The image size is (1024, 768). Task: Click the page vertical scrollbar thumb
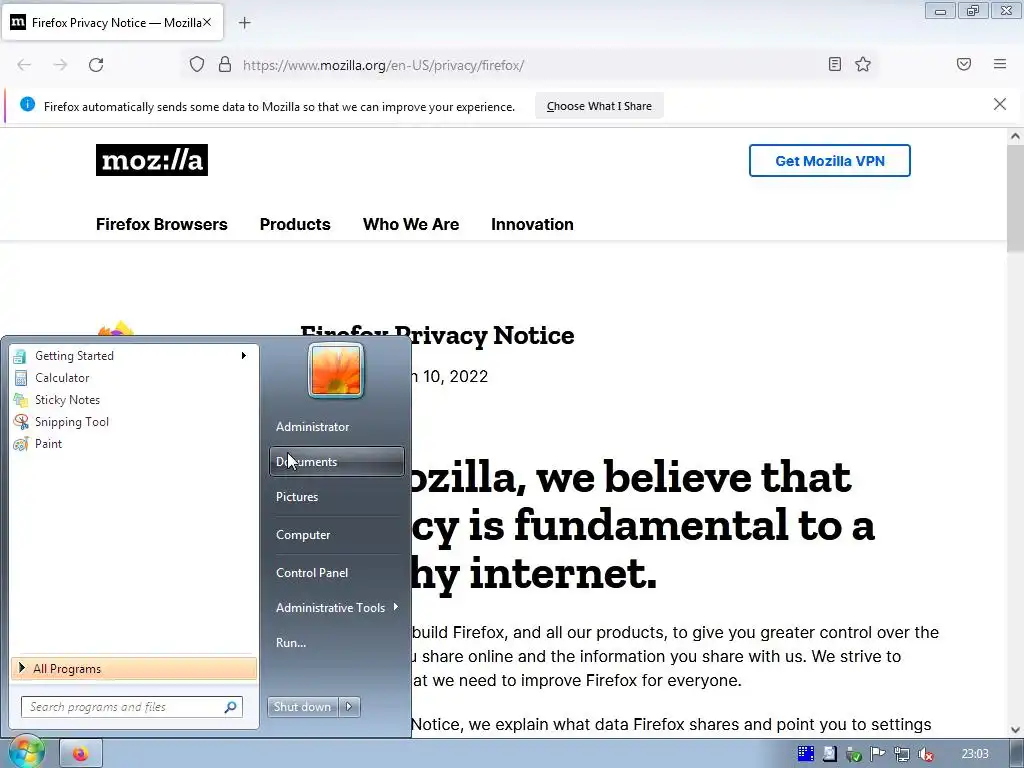(1015, 199)
